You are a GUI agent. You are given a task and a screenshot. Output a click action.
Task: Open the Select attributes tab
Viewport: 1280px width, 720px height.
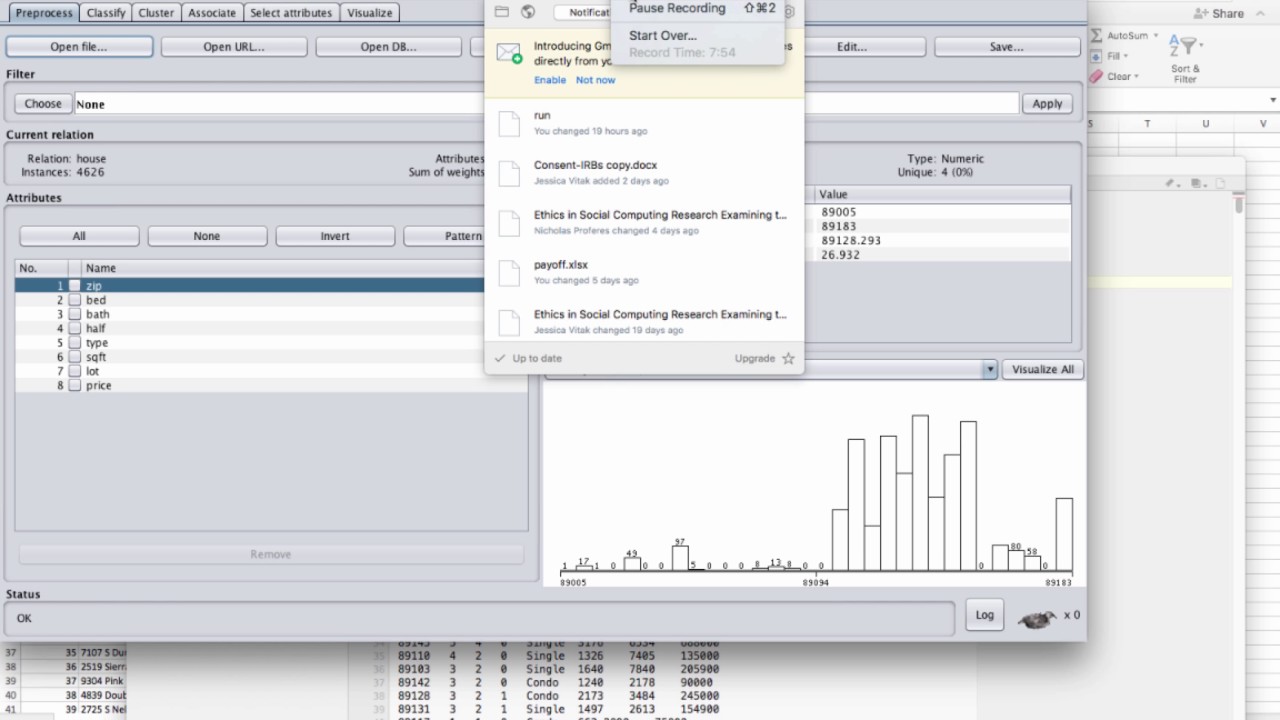tap(291, 13)
